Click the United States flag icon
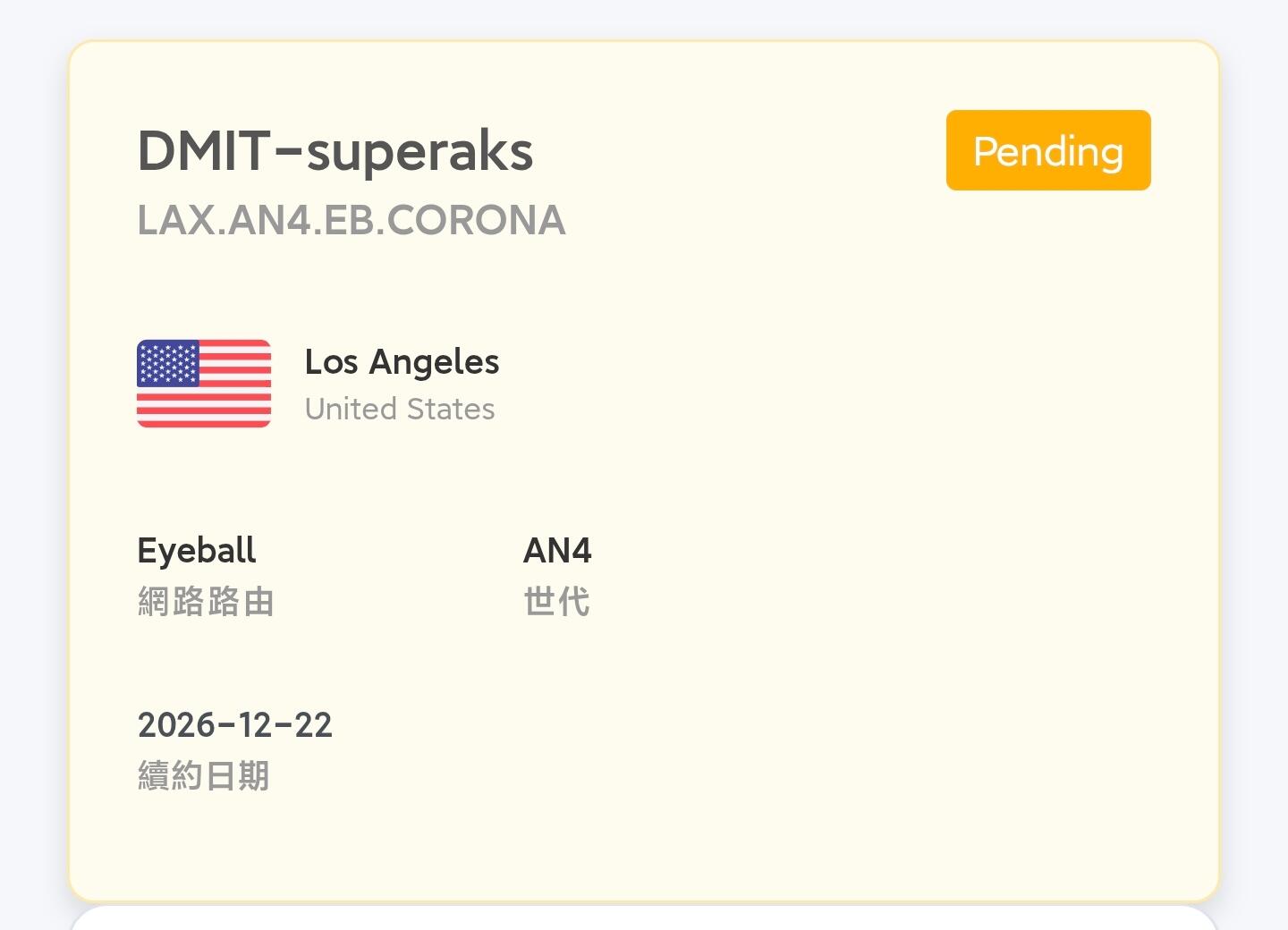The height and width of the screenshot is (930, 1288). [x=203, y=384]
